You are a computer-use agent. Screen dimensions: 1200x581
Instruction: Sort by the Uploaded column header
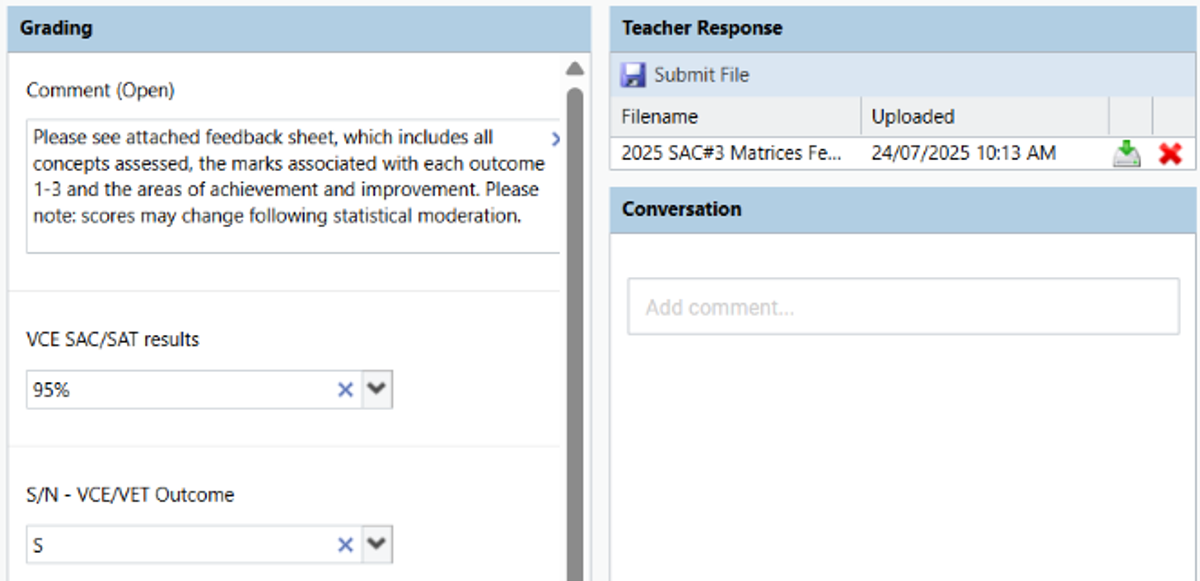point(985,116)
